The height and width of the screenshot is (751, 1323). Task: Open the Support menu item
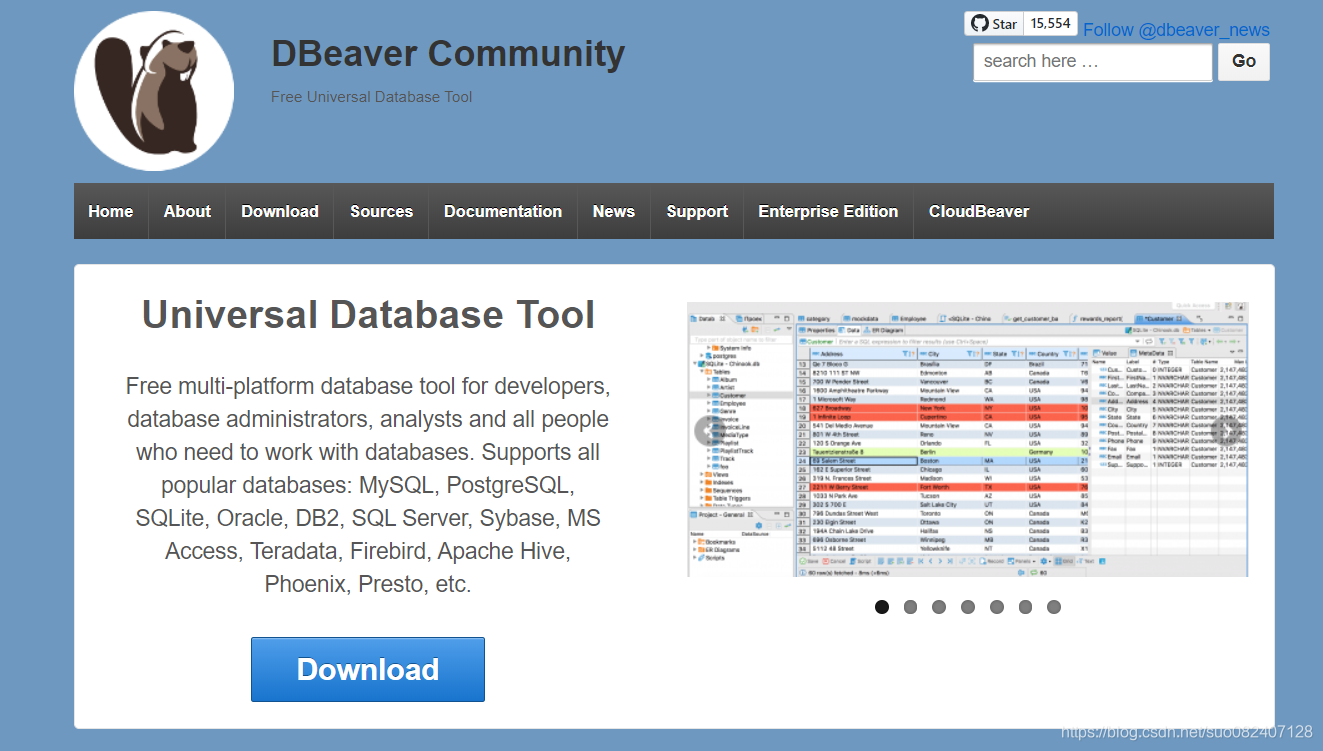[x=697, y=211]
